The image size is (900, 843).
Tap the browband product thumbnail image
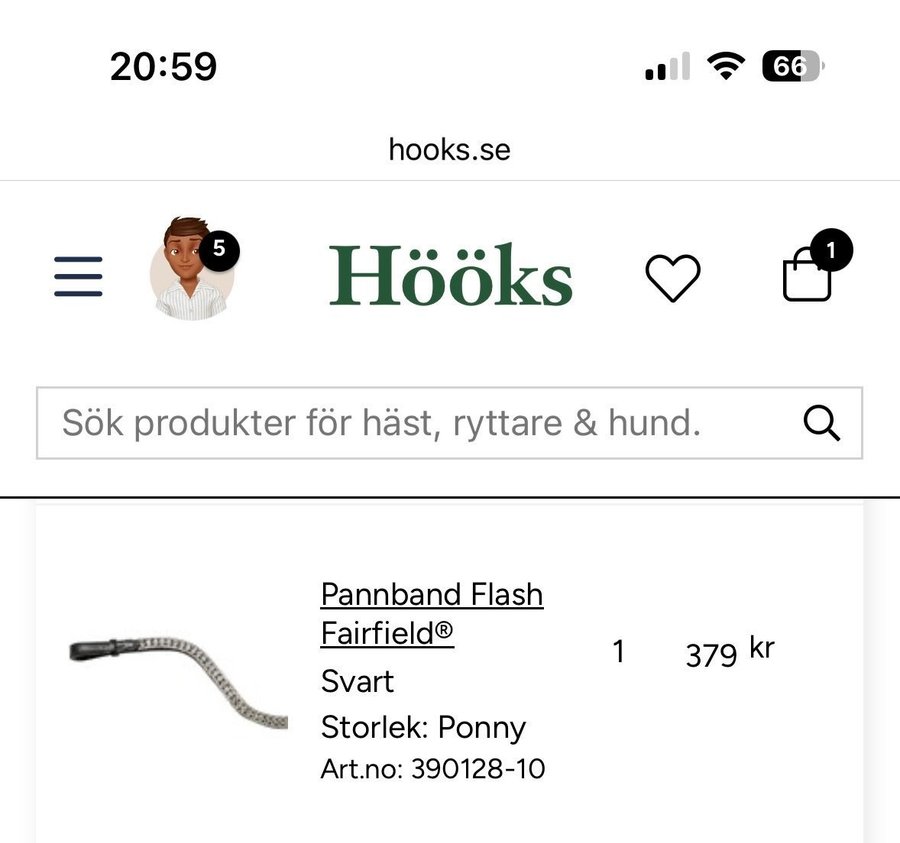178,681
